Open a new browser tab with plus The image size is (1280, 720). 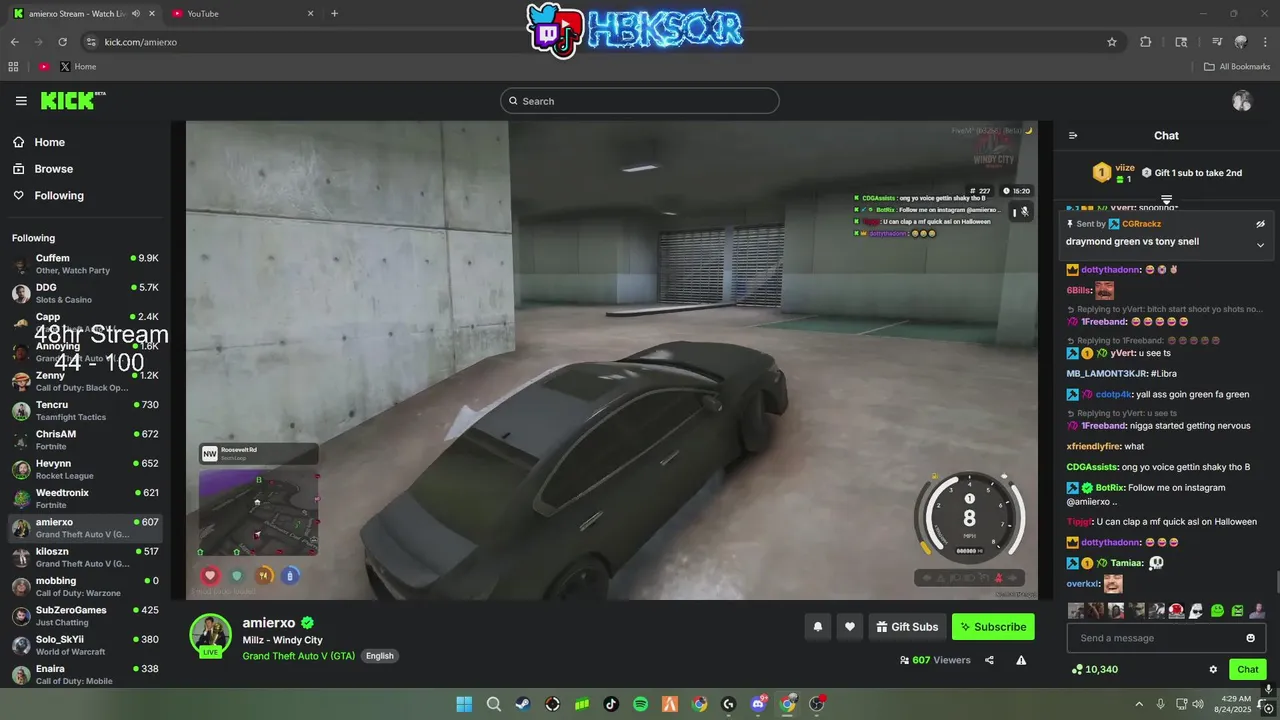pyautogui.click(x=334, y=13)
